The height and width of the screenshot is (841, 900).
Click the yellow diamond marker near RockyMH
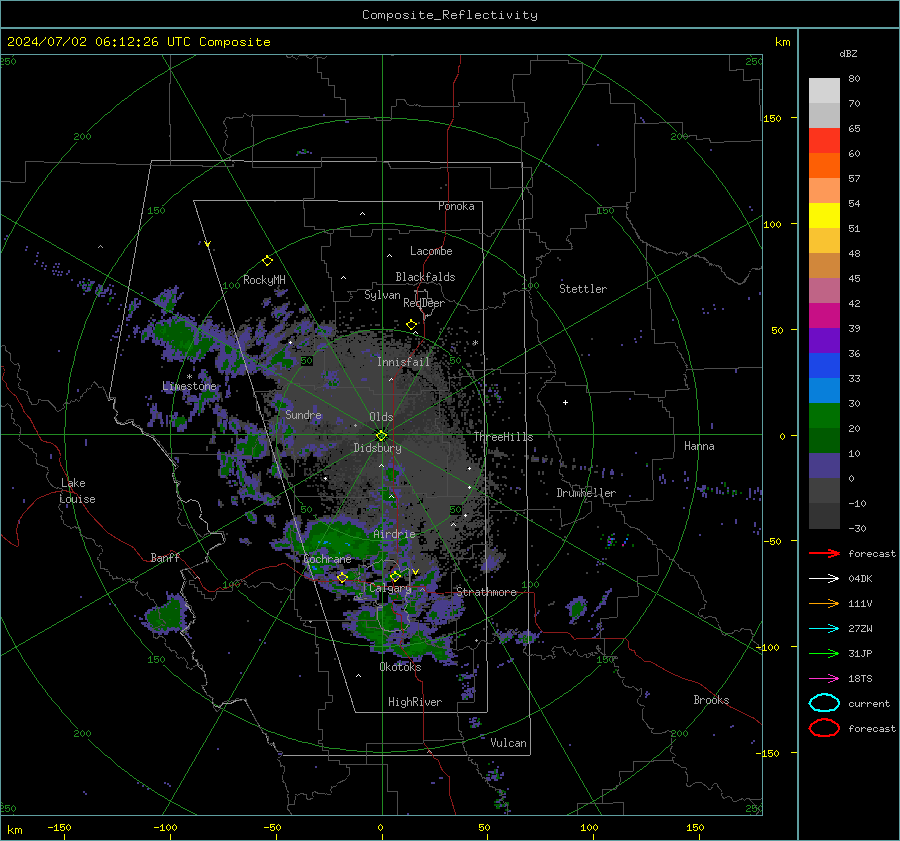pos(267,261)
